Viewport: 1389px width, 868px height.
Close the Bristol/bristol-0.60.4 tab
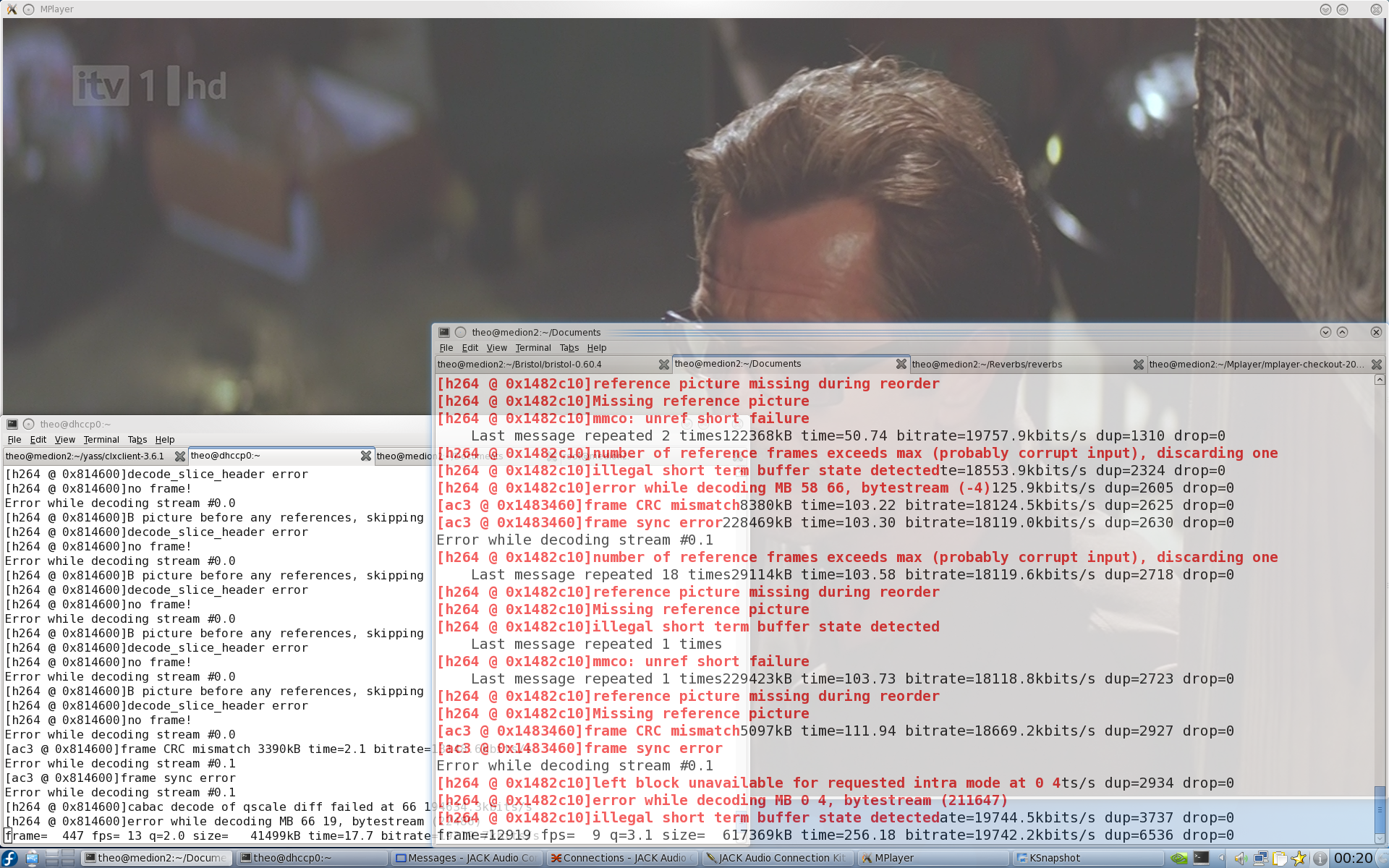click(x=664, y=365)
